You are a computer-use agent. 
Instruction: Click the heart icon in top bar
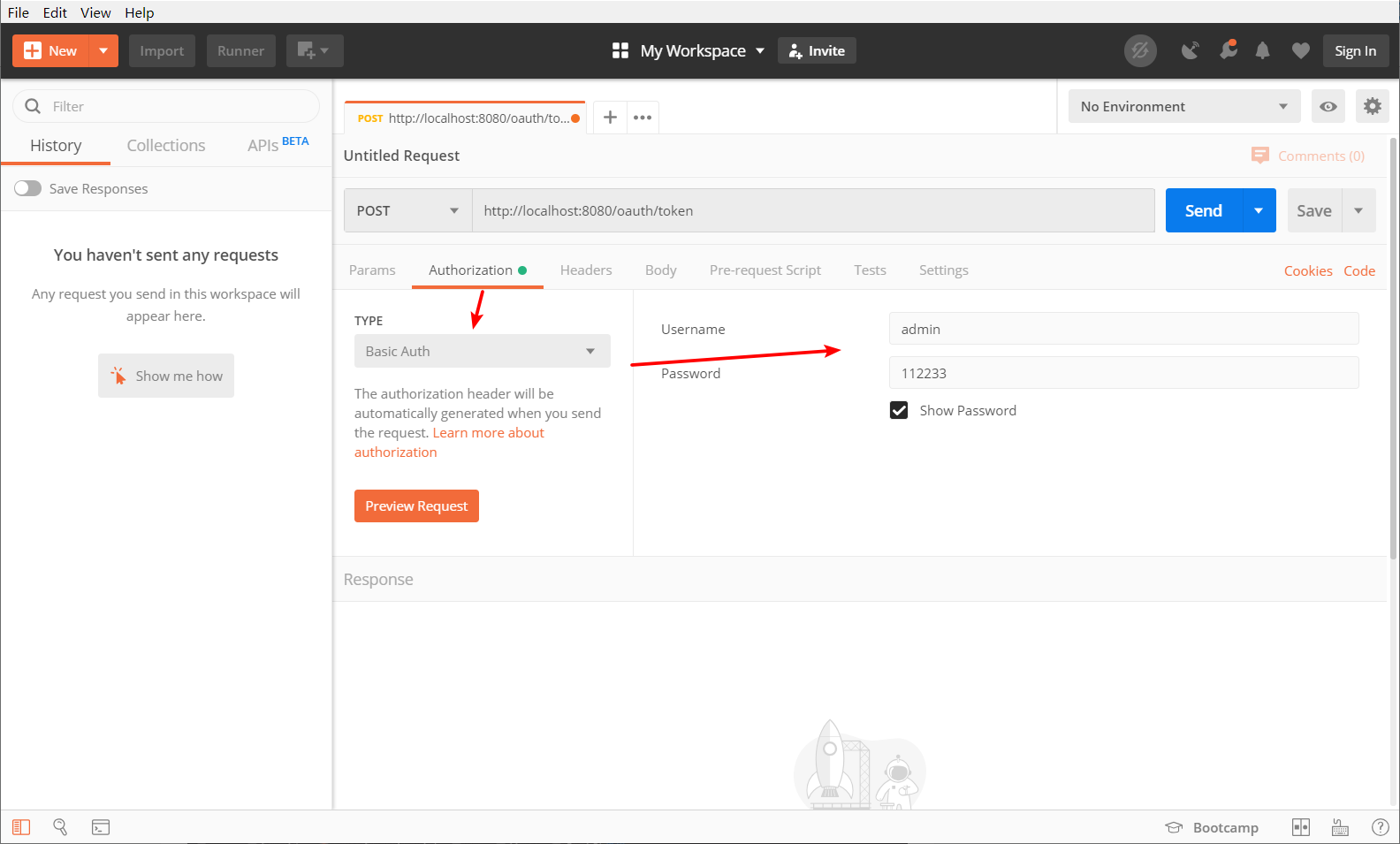click(1300, 51)
